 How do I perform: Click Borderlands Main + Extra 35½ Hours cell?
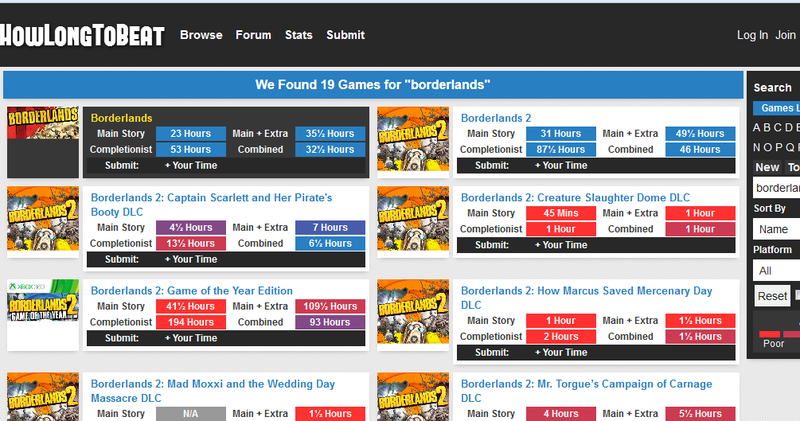click(330, 134)
